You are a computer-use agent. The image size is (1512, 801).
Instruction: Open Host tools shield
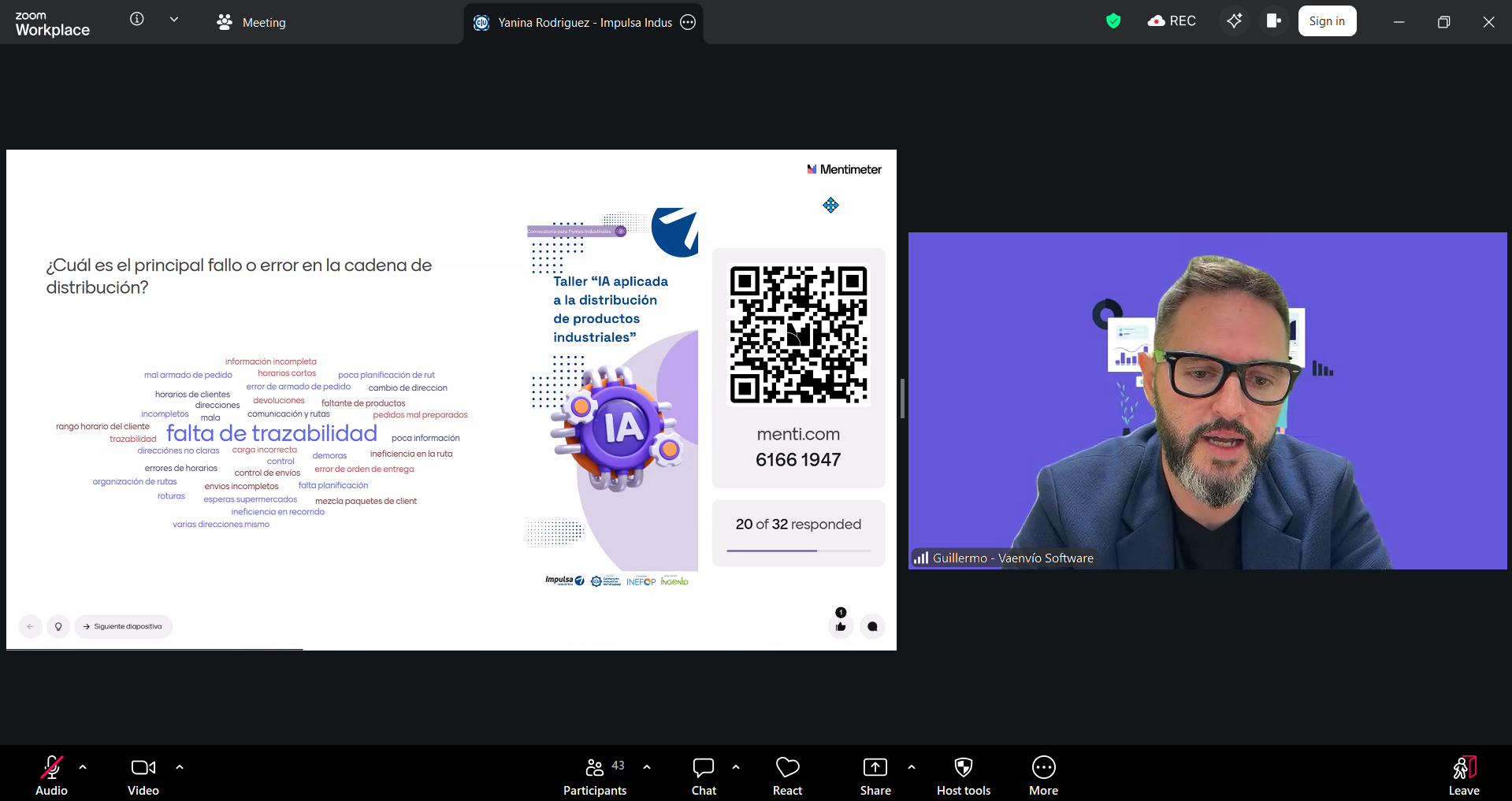click(x=963, y=776)
